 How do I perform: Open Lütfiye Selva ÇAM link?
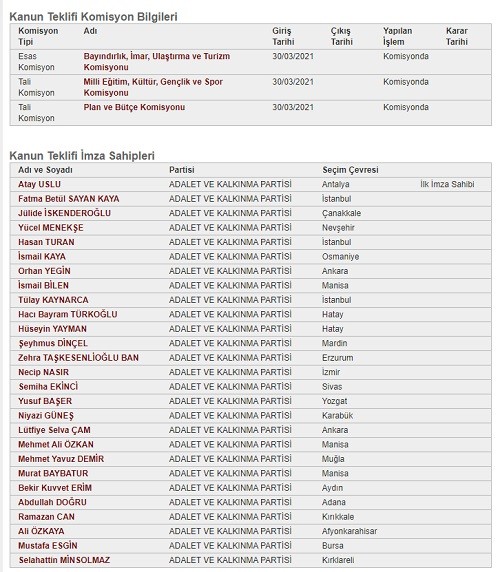point(54,430)
